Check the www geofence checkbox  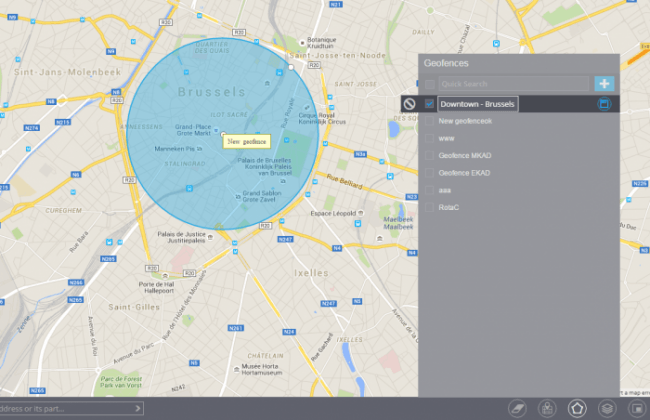point(429,138)
